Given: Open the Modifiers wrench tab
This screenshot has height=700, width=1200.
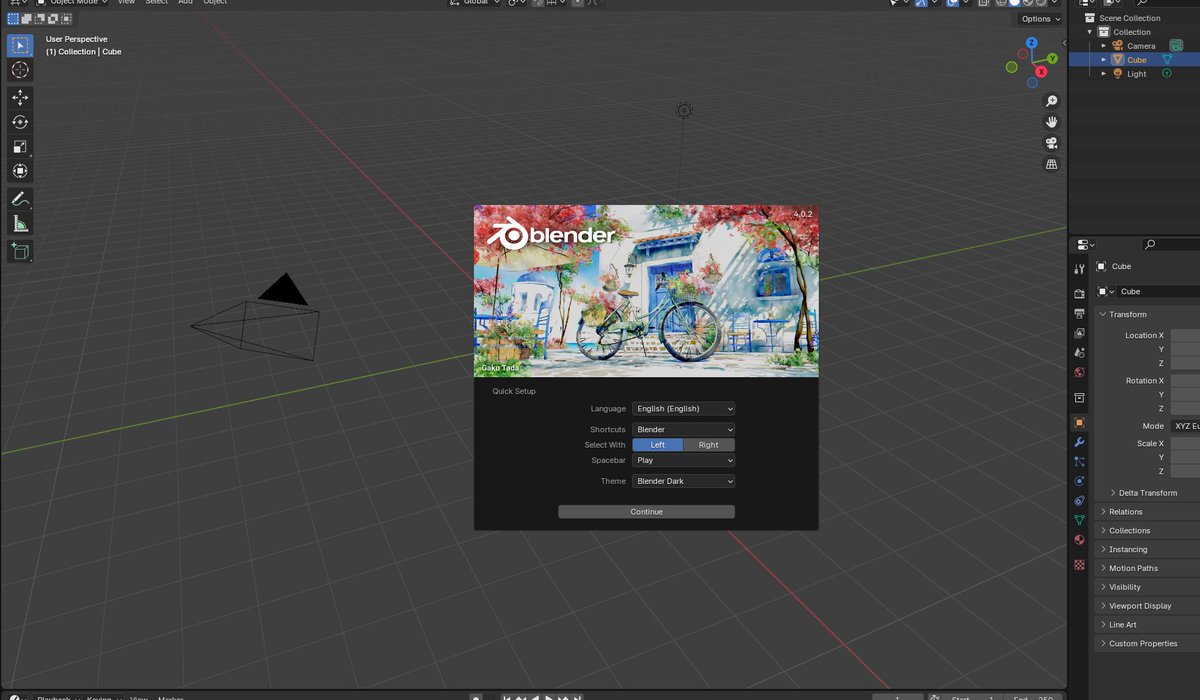Looking at the screenshot, I should pos(1079,442).
